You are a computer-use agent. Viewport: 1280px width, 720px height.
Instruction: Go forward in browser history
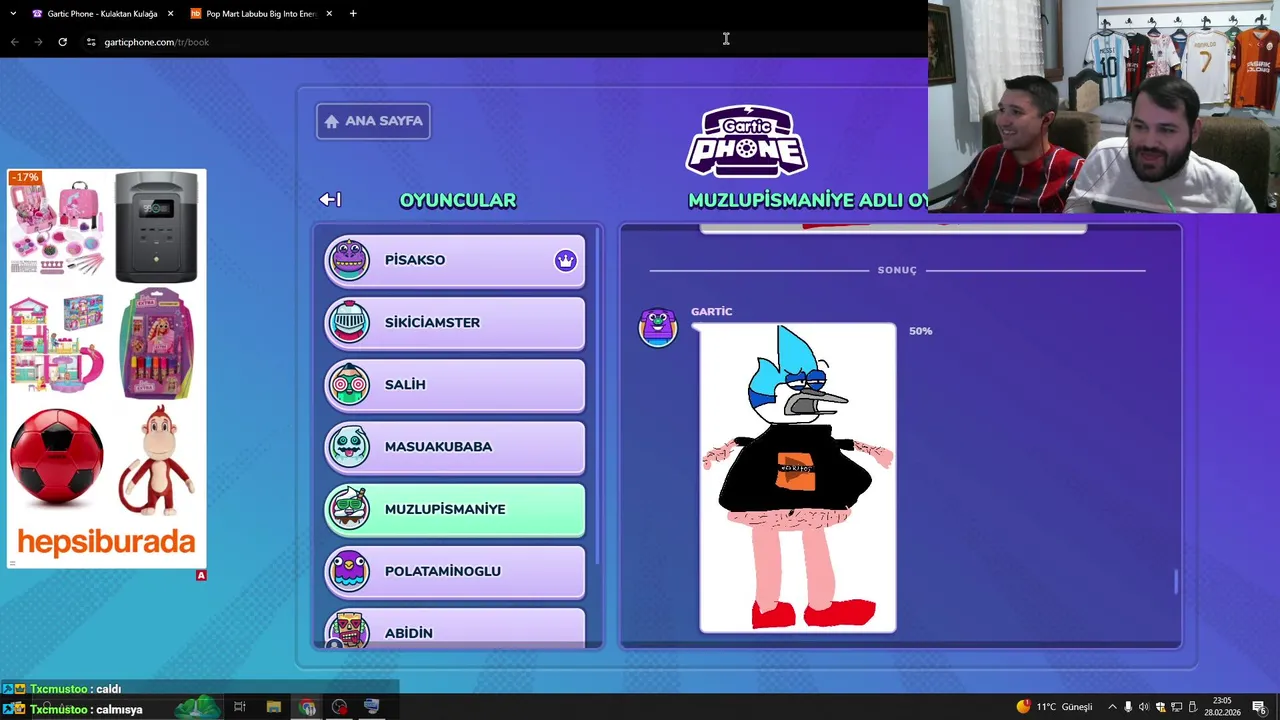click(x=38, y=42)
